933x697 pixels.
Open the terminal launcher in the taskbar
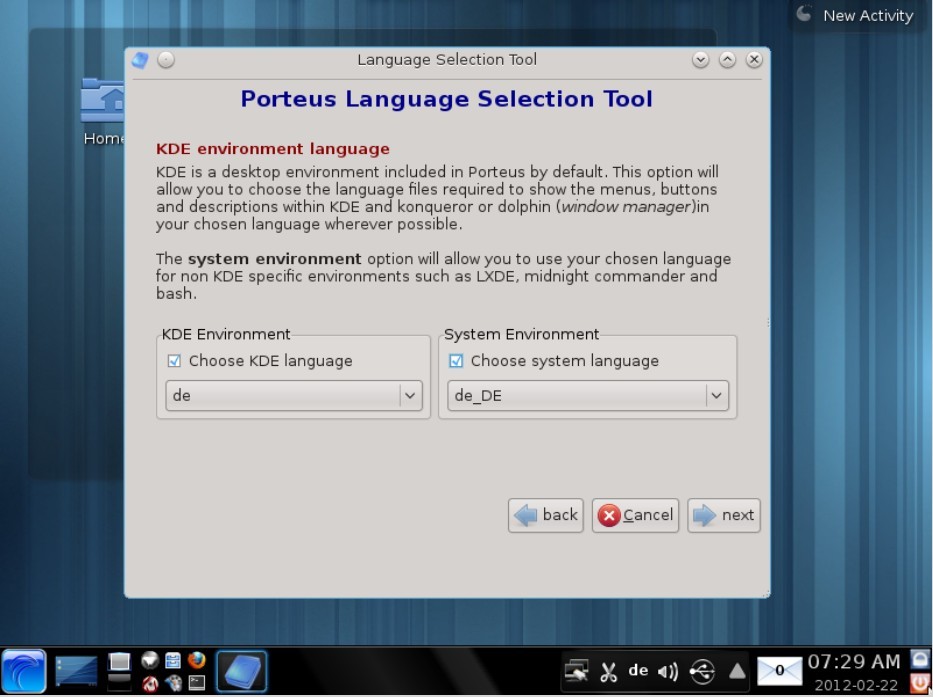coord(196,683)
